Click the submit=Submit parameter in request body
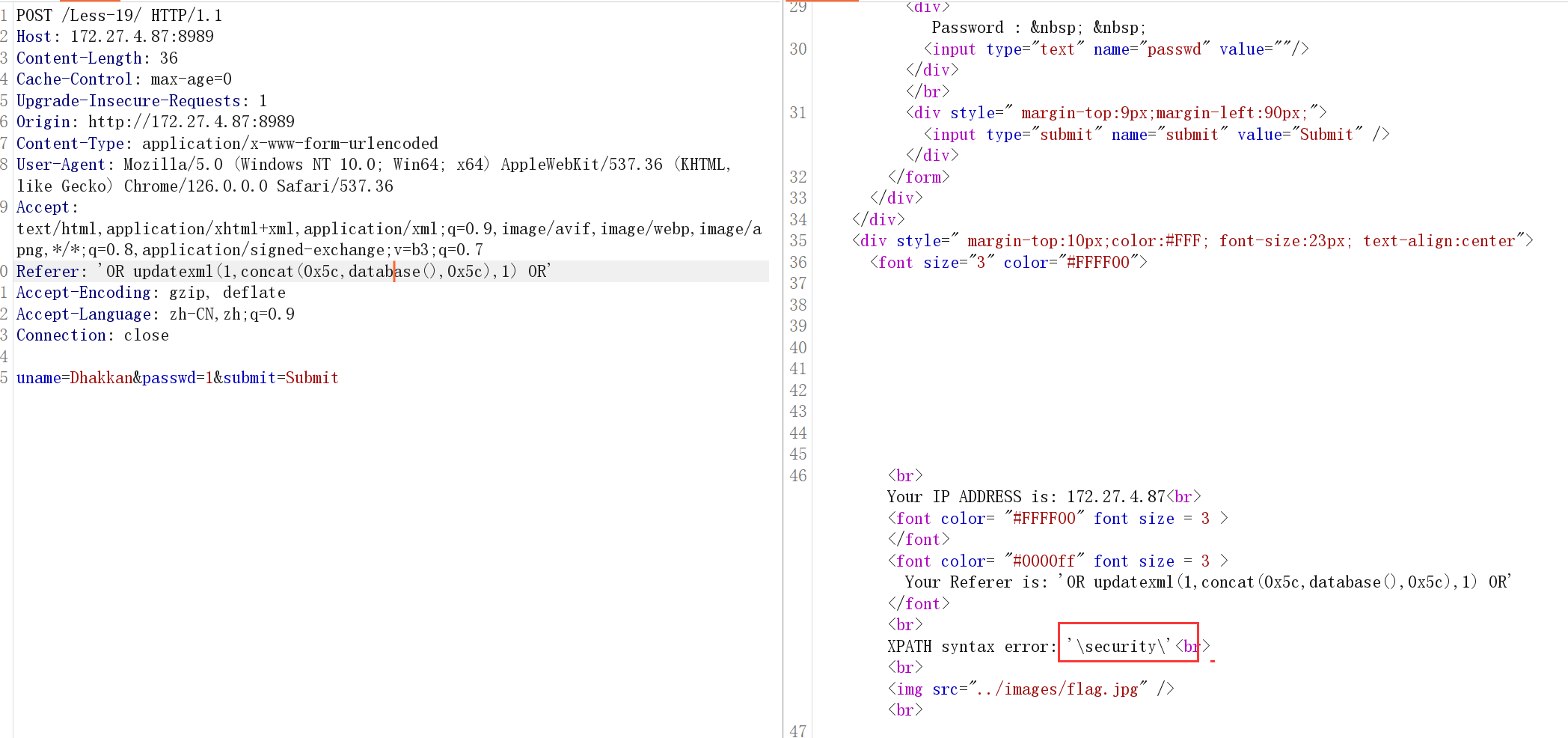Image resolution: width=1568 pixels, height=738 pixels. click(x=281, y=378)
